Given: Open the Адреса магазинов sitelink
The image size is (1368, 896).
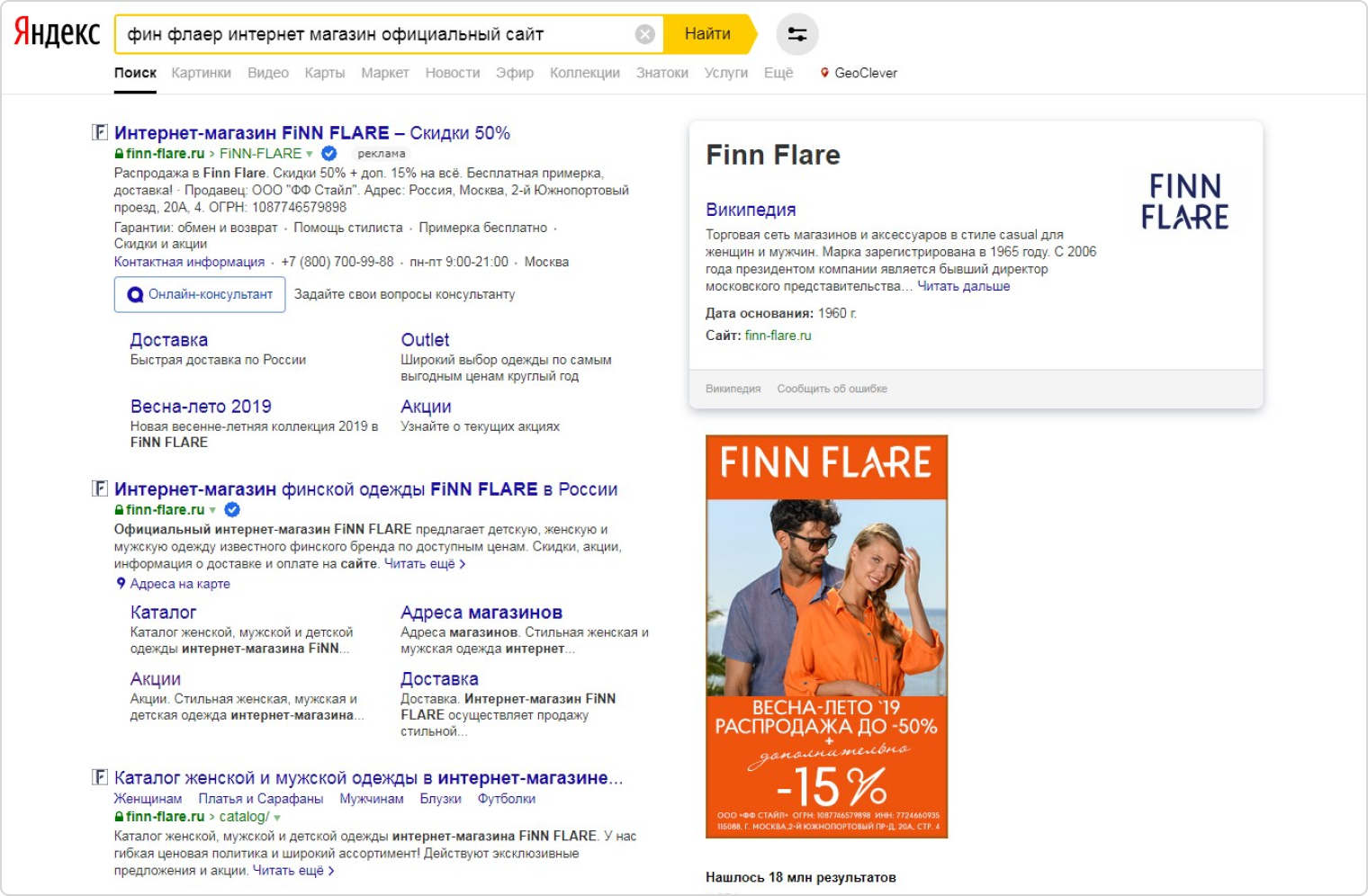Looking at the screenshot, I should pos(481,613).
